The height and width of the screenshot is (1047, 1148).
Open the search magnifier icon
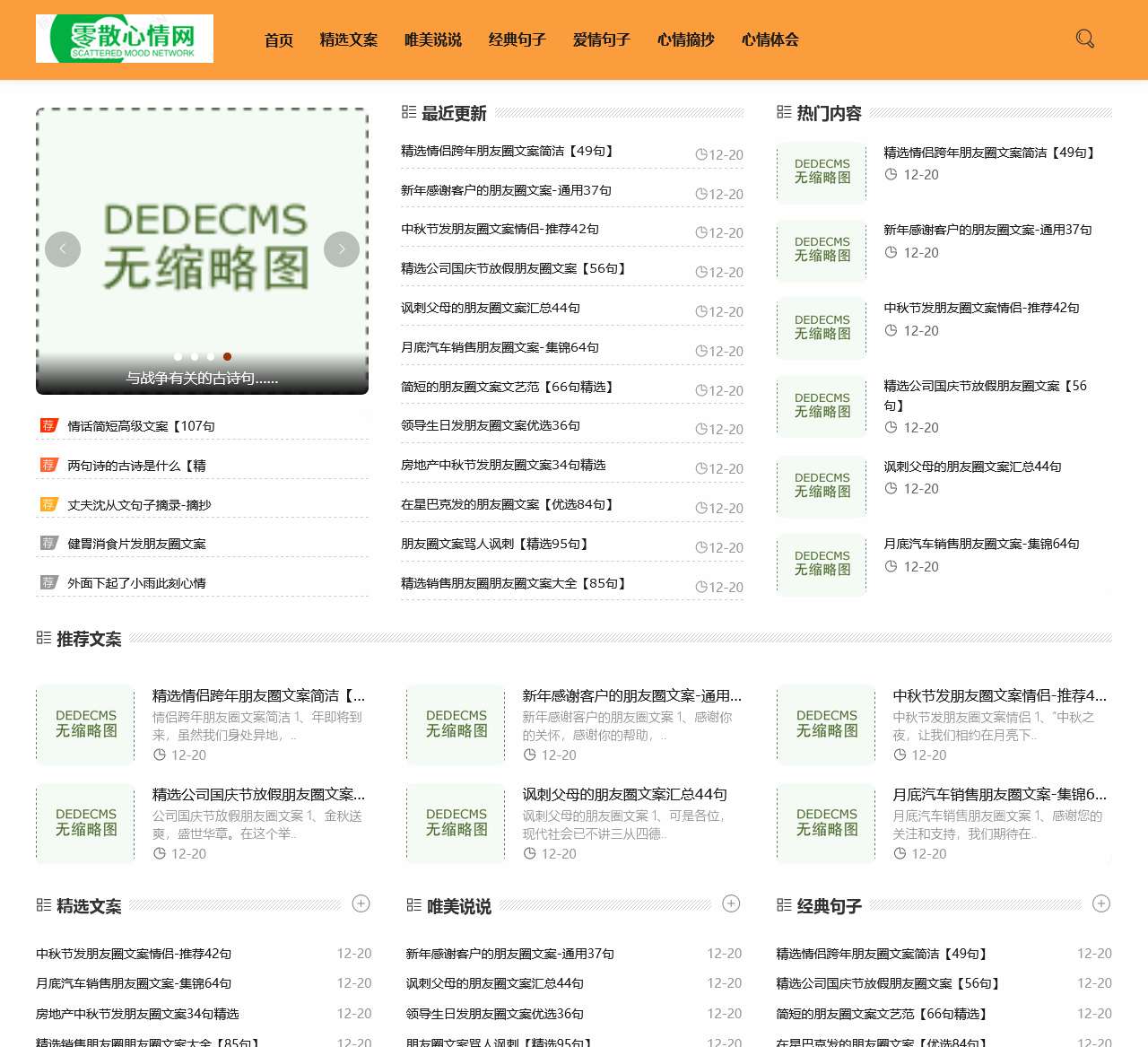(x=1085, y=39)
